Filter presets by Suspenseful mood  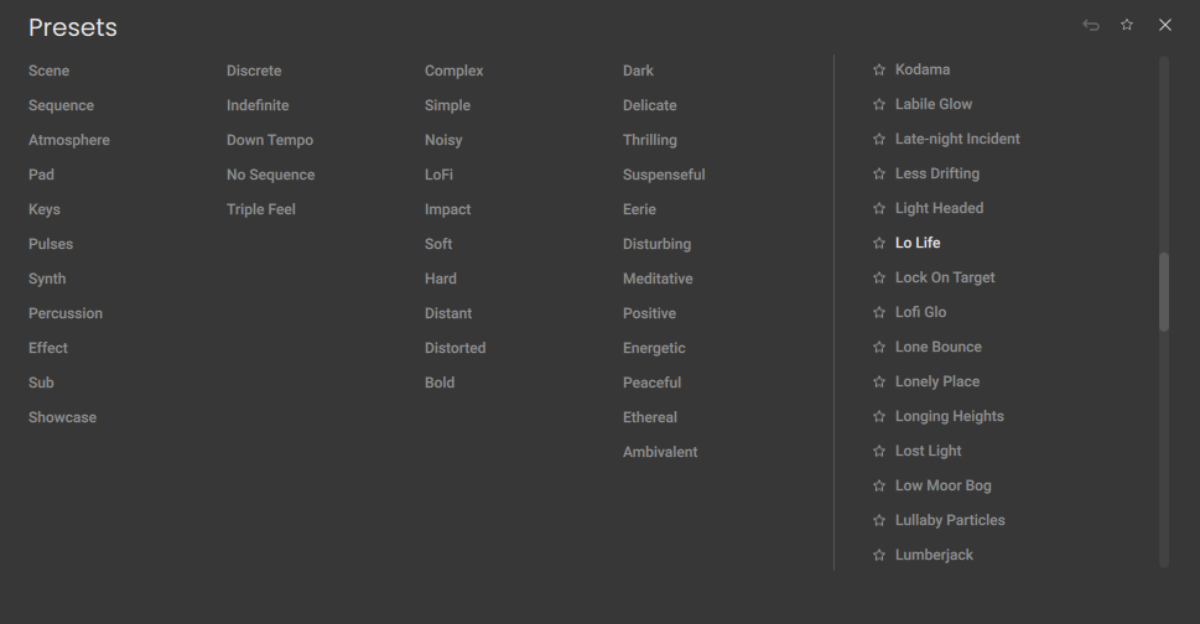tap(664, 174)
